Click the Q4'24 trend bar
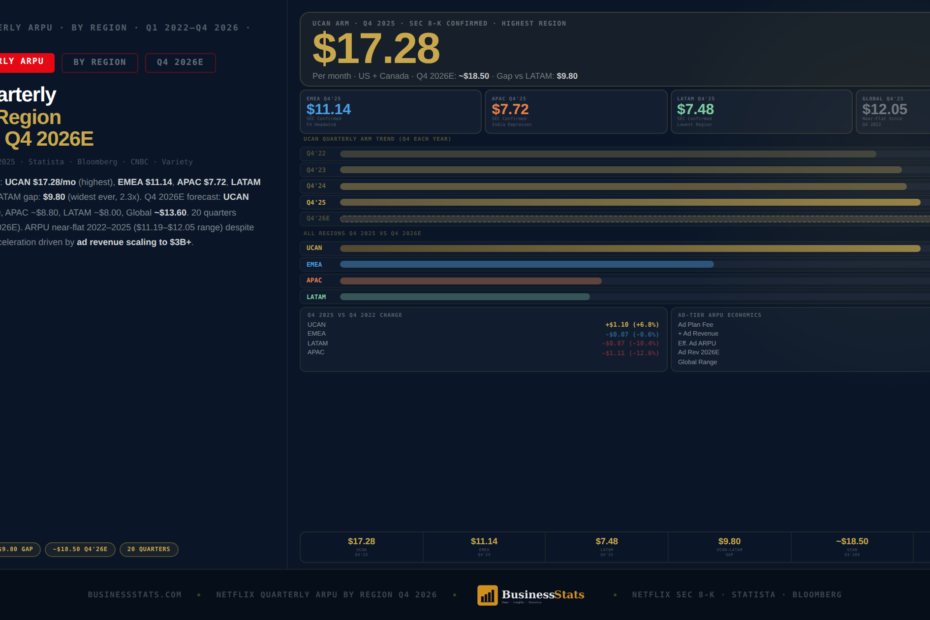 pyautogui.click(x=623, y=186)
